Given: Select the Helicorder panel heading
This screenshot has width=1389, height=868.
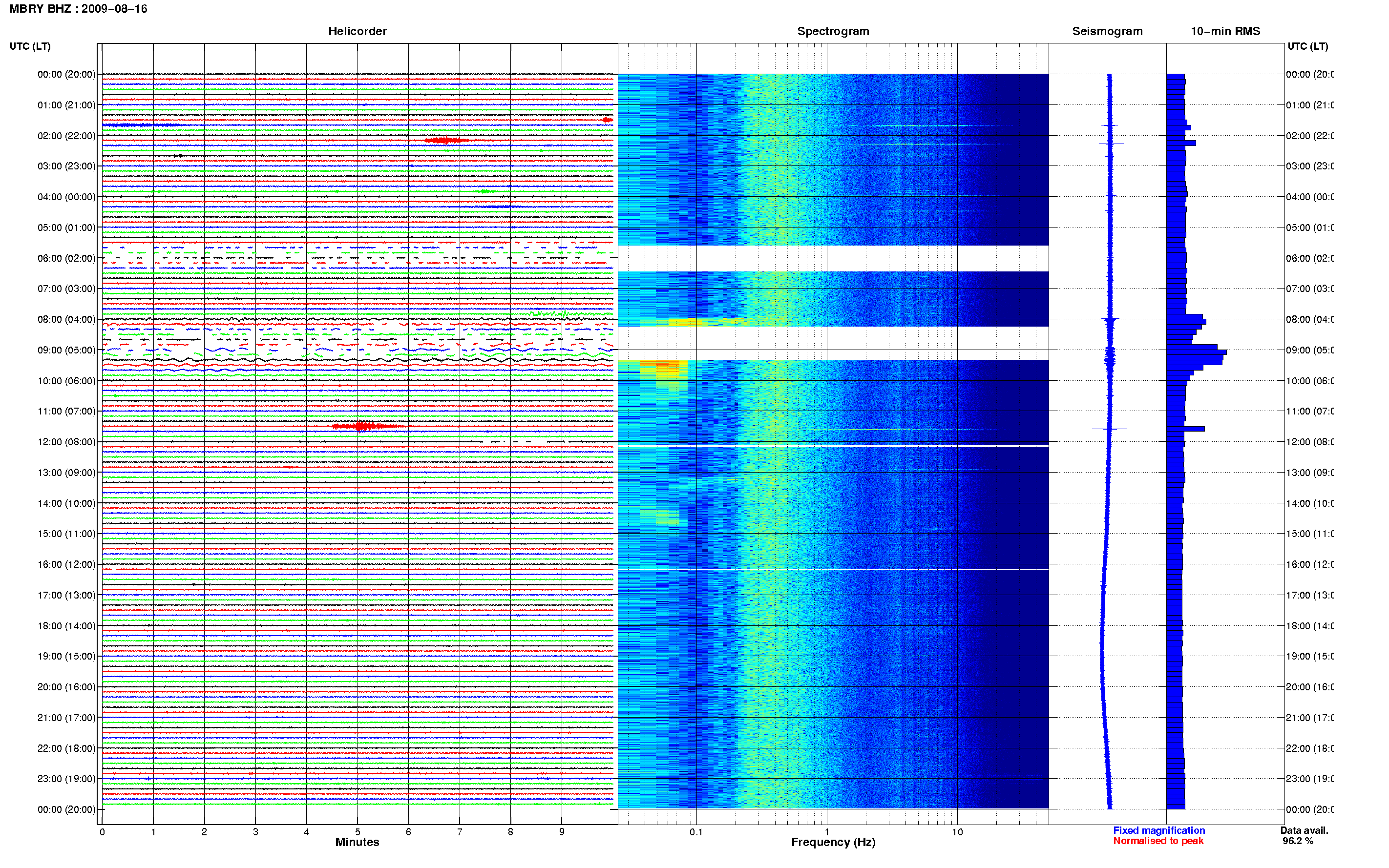Looking at the screenshot, I should 357,31.
